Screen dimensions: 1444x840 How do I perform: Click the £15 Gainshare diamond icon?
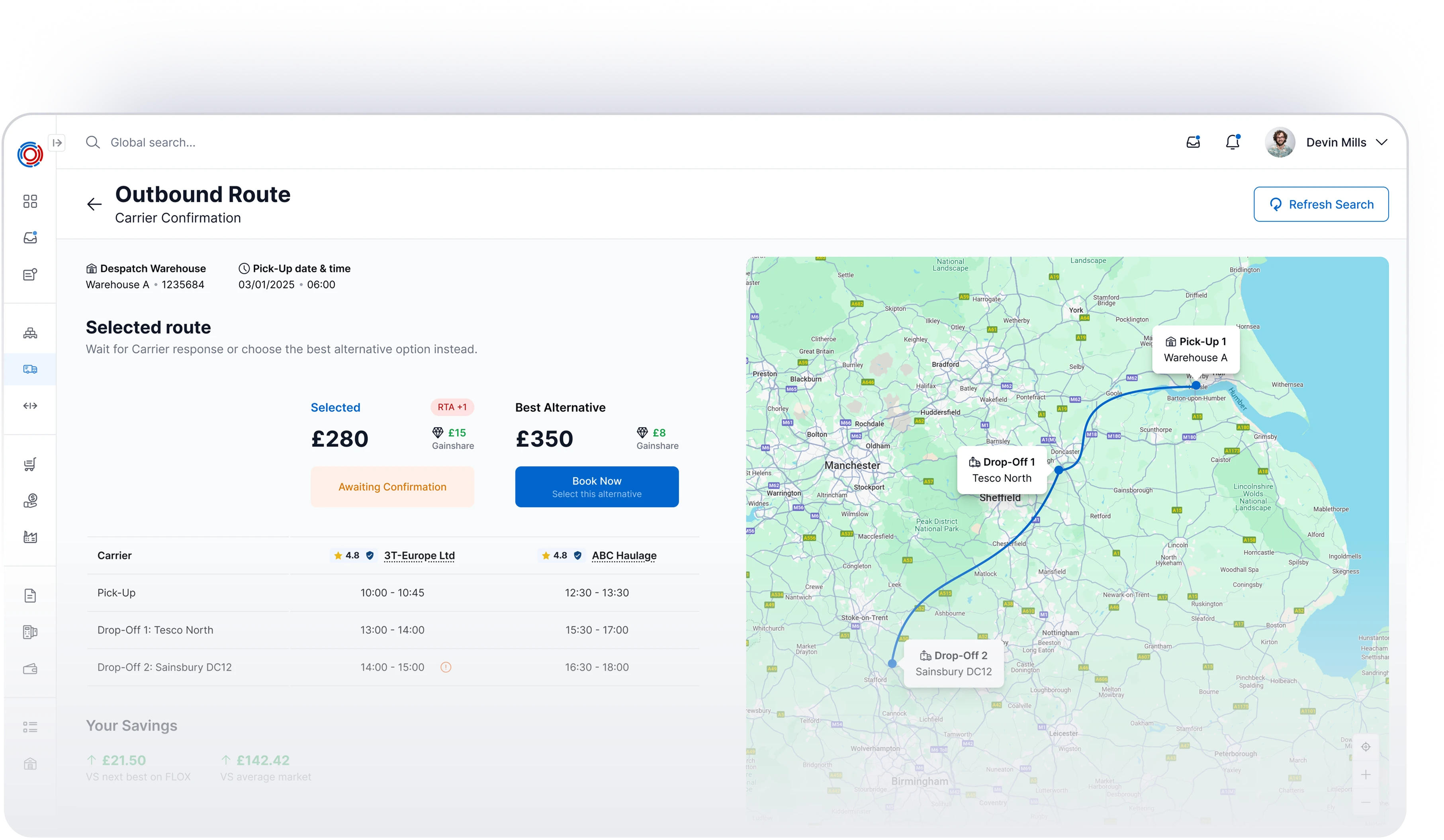click(438, 433)
